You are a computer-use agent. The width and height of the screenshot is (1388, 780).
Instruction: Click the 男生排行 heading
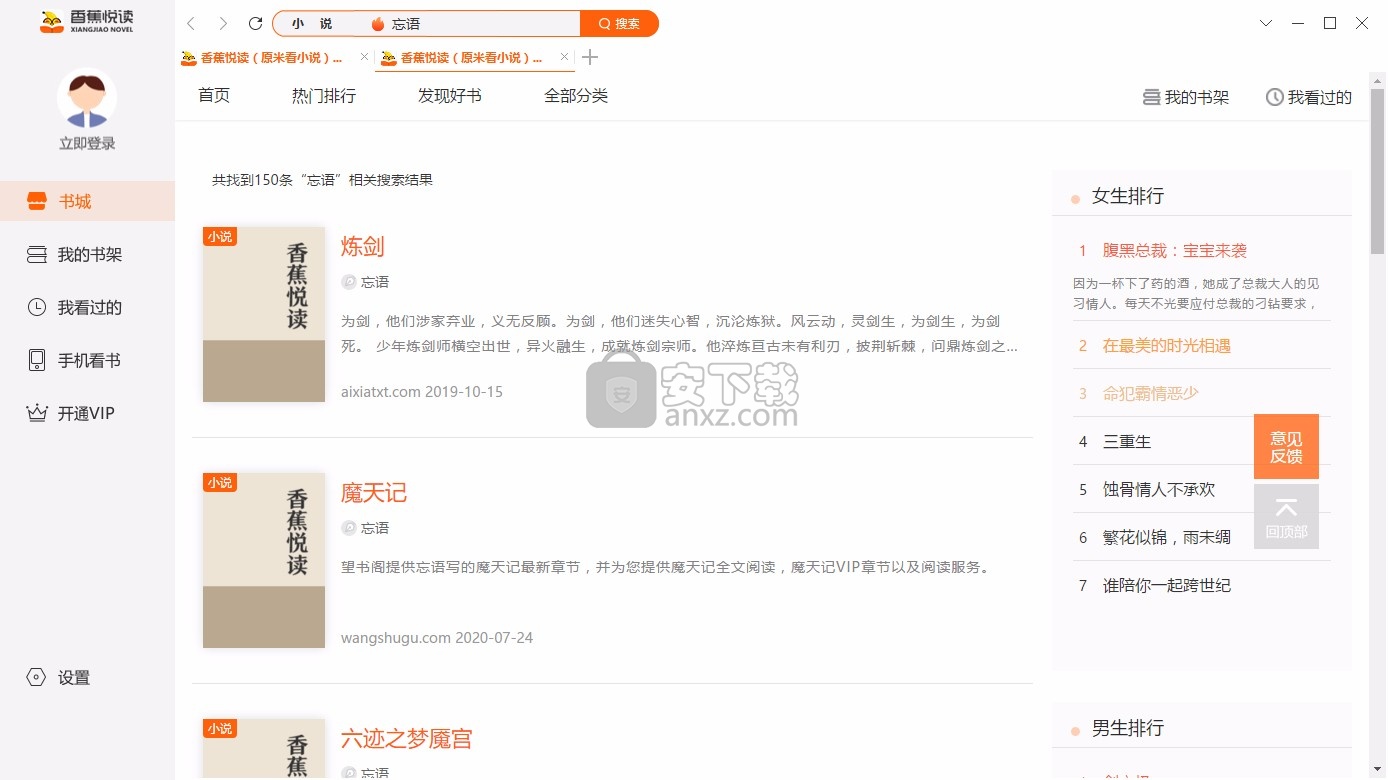click(x=1127, y=728)
